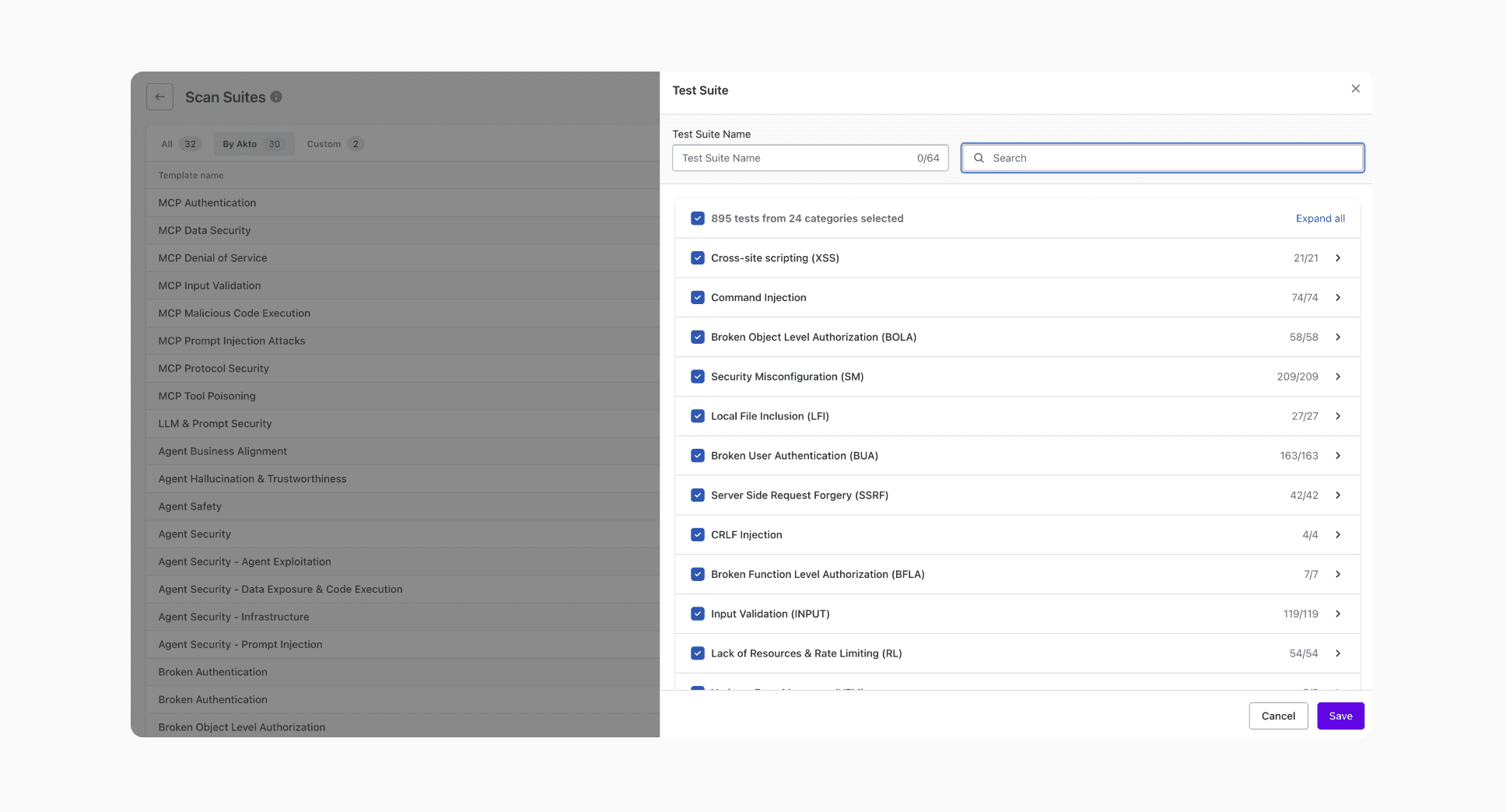
Task: Expand the Rate Limiting (RL) chevron
Action: click(x=1338, y=653)
